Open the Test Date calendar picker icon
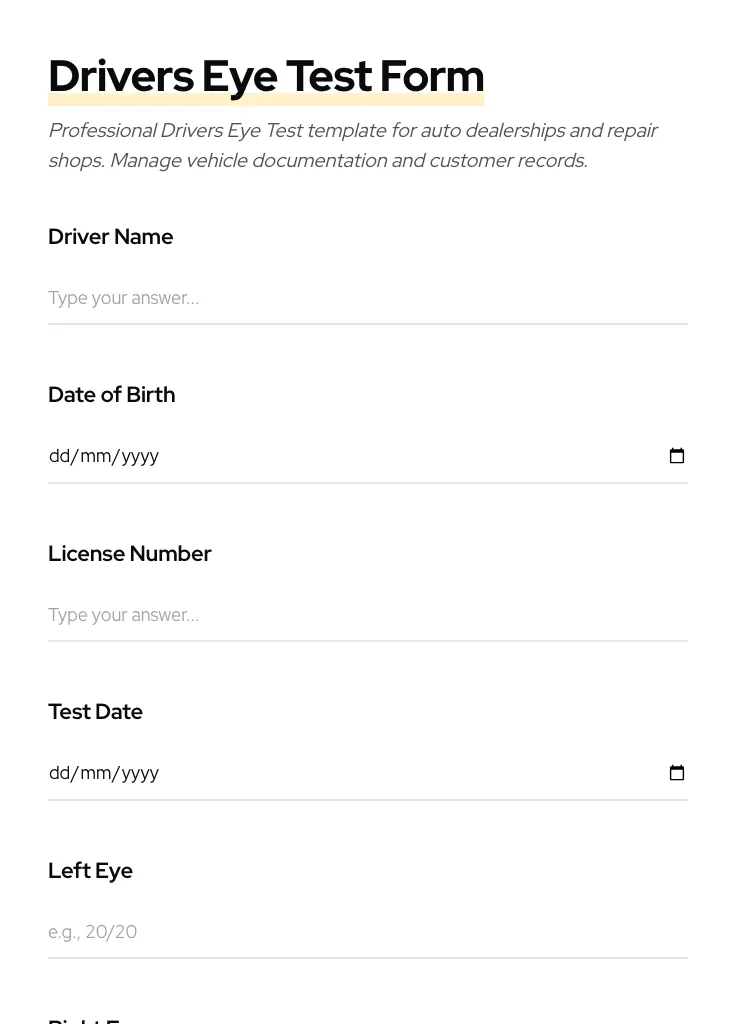The image size is (736, 1024). click(x=677, y=773)
